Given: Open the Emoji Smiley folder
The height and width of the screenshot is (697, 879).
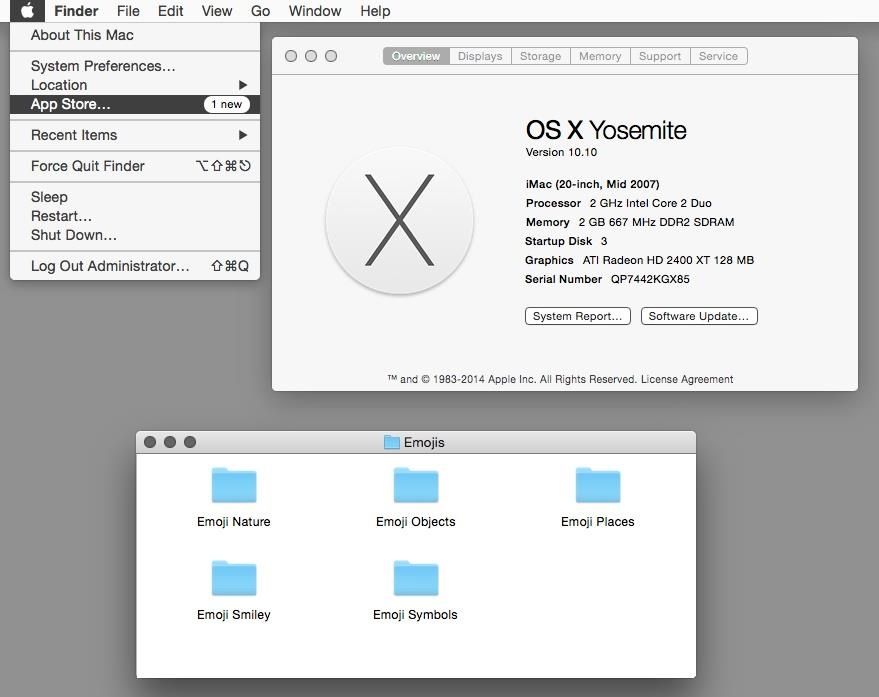Looking at the screenshot, I should click(233, 577).
